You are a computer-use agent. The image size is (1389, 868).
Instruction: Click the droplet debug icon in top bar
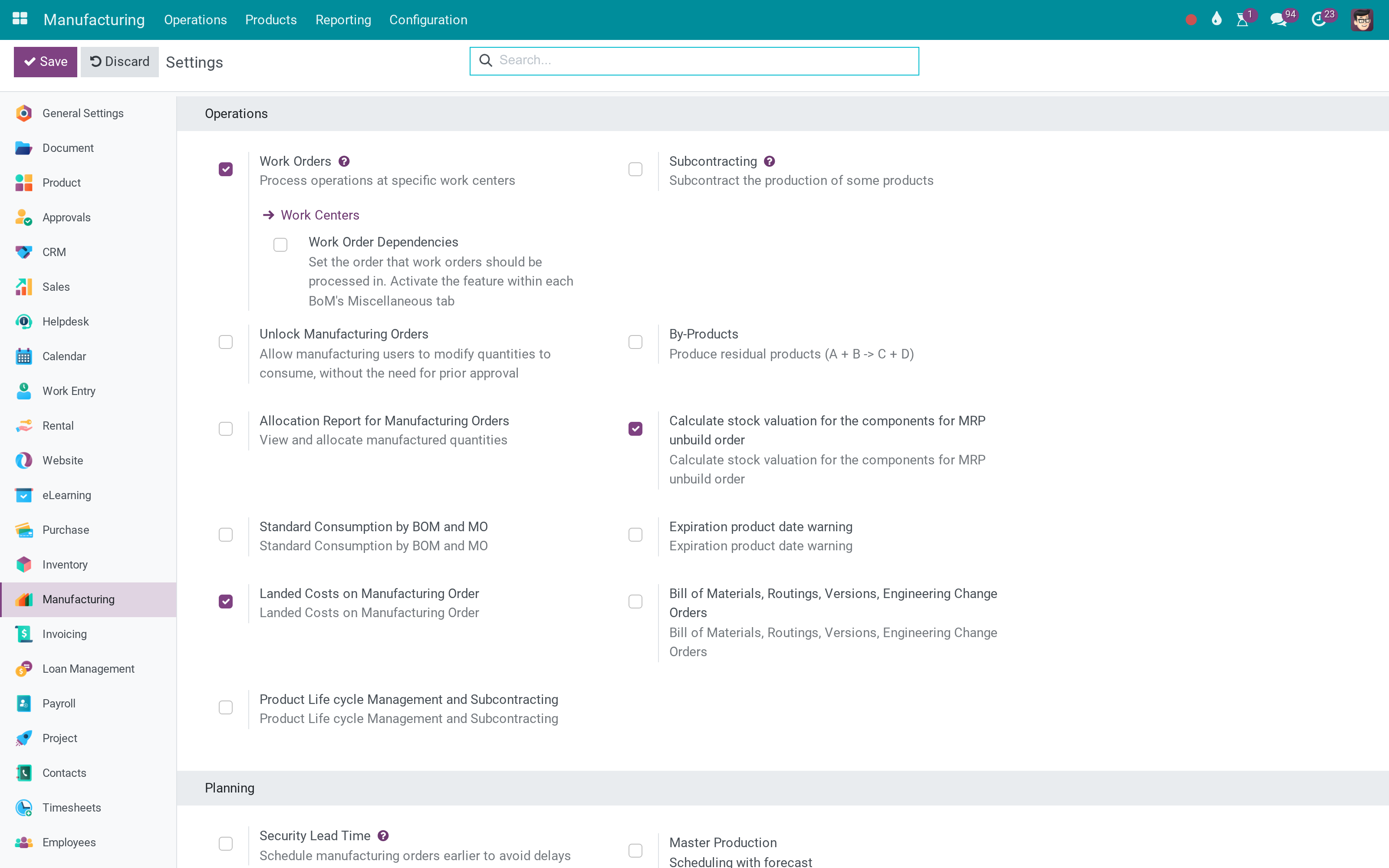1216,19
